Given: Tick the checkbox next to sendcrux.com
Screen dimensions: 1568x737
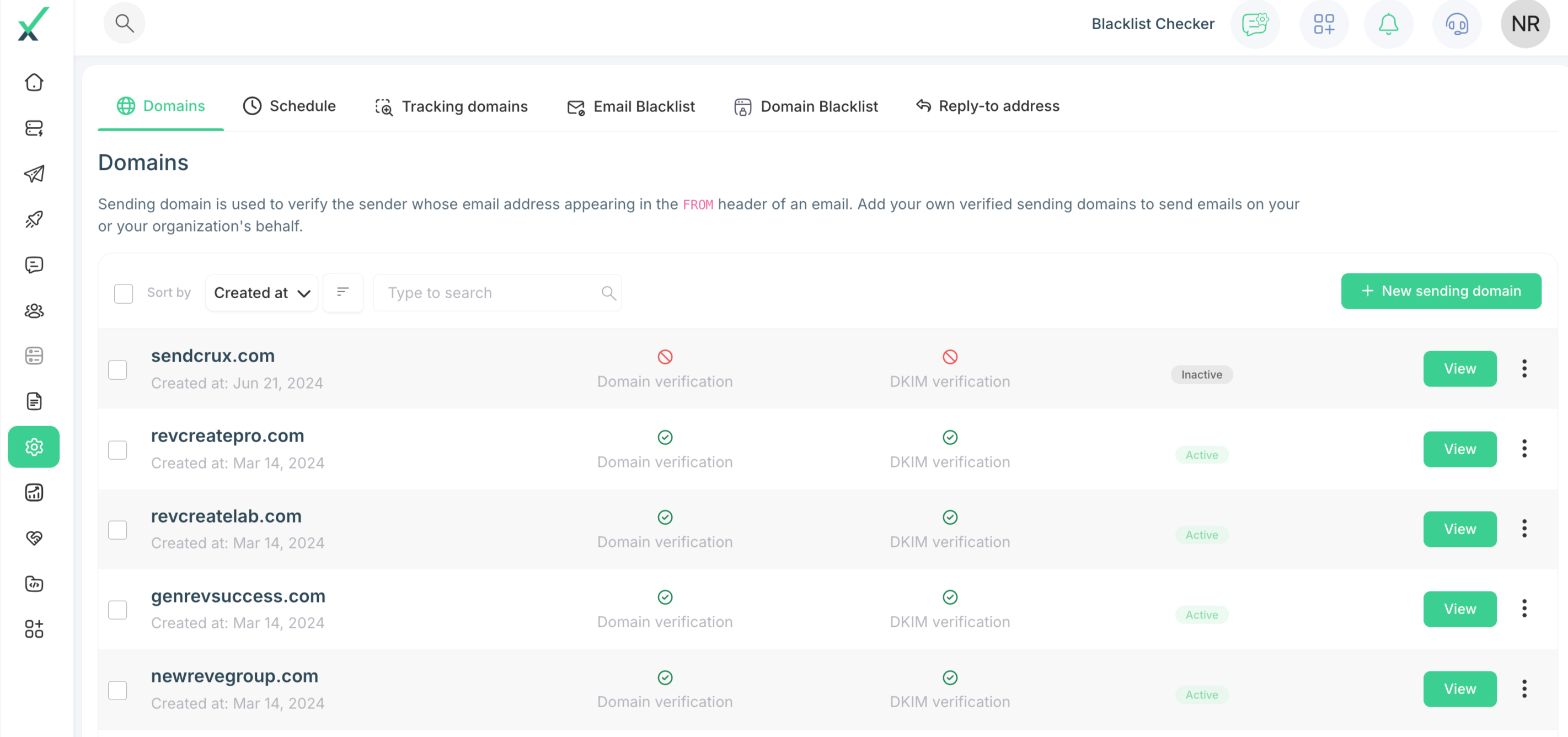Looking at the screenshot, I should pos(117,369).
